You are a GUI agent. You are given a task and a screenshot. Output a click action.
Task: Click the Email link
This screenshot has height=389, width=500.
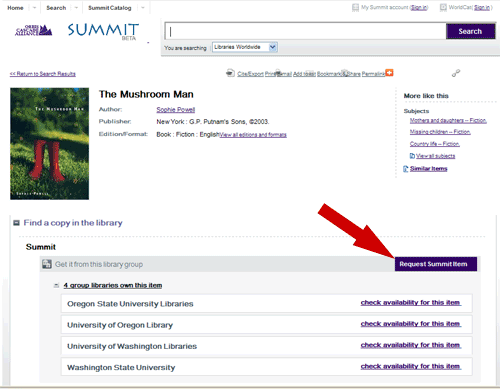[285, 74]
